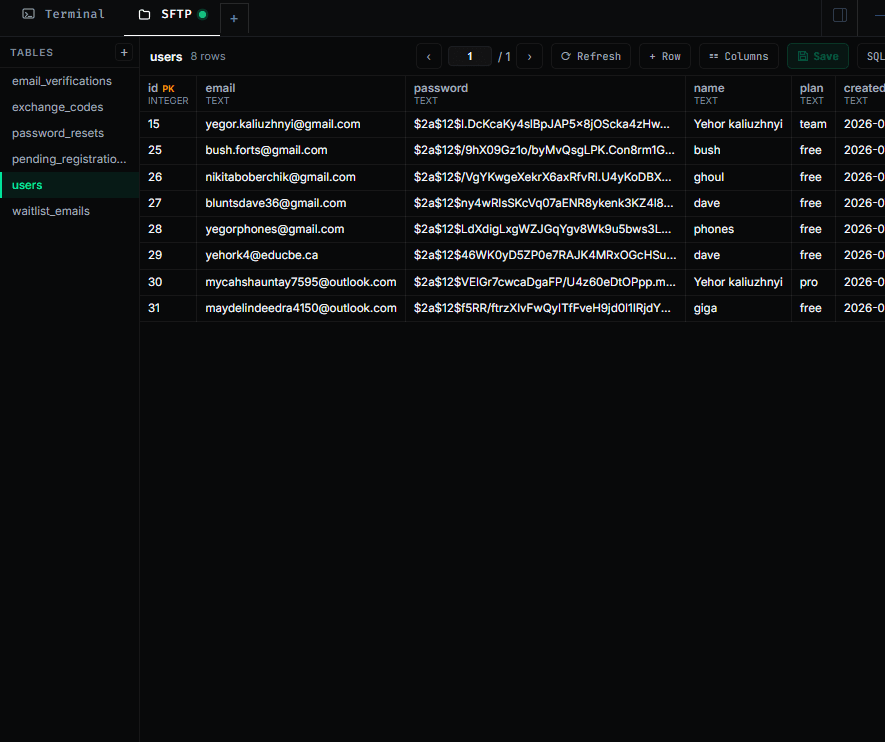The width and height of the screenshot is (885, 742).
Task: Focus the page number field
Action: click(x=470, y=56)
